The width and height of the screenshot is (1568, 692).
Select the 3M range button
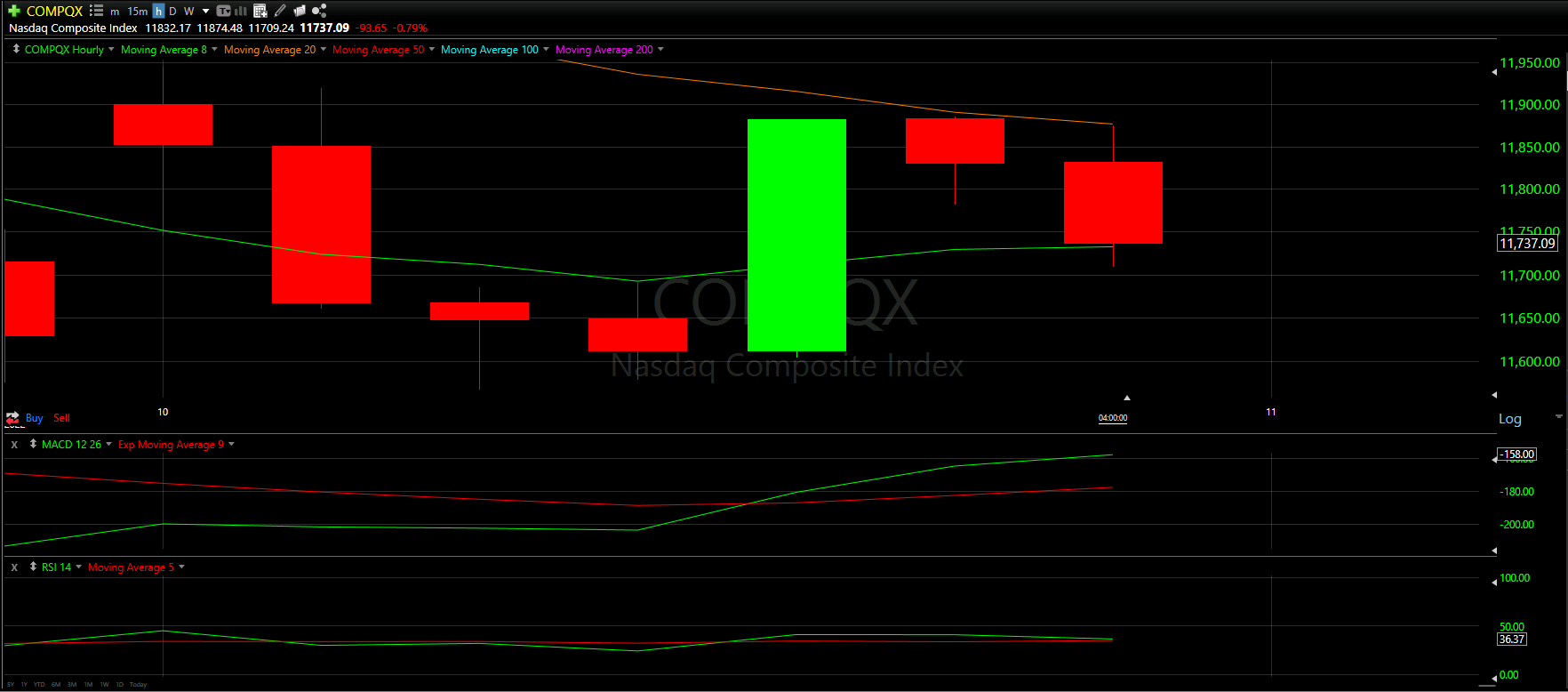click(72, 684)
